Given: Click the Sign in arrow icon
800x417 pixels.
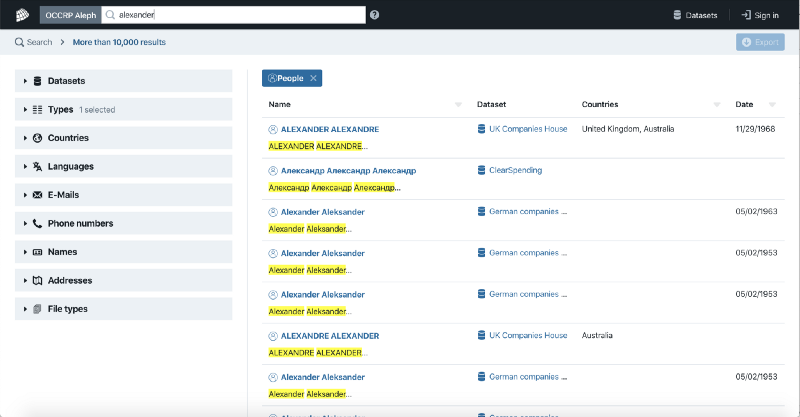Looking at the screenshot, I should coord(746,15).
